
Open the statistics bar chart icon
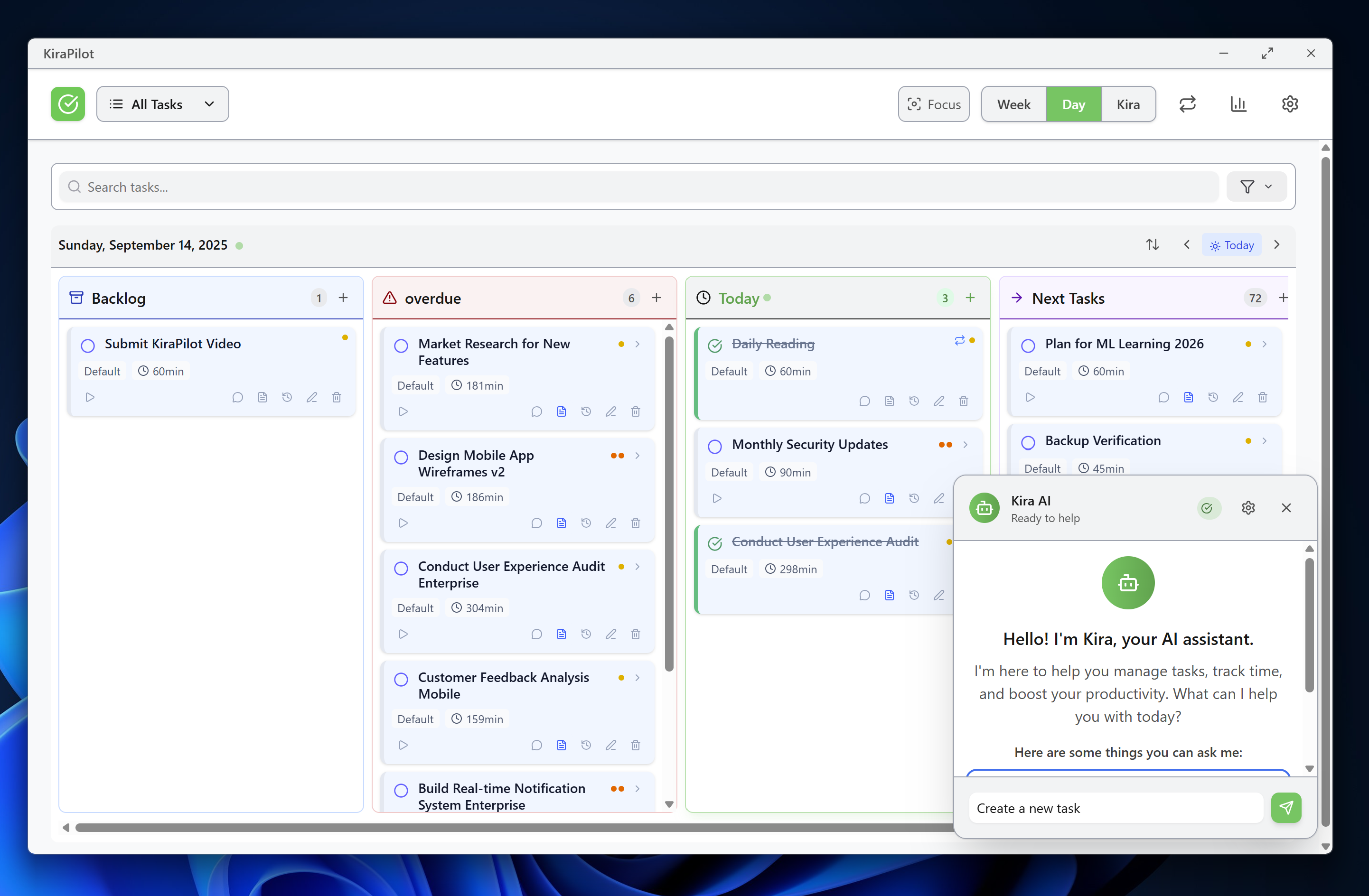tap(1238, 104)
